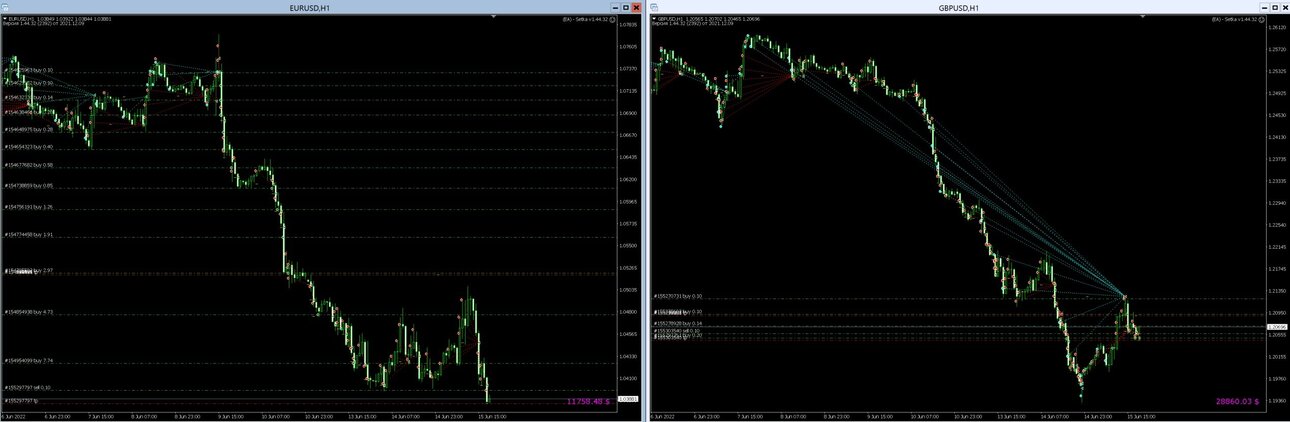
Task: Close the EURUSD,H1 chart window
Action: point(636,7)
